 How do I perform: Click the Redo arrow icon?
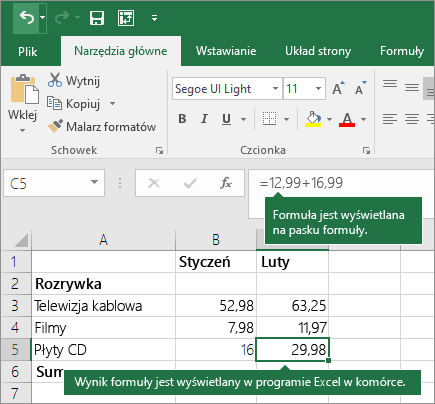point(62,17)
